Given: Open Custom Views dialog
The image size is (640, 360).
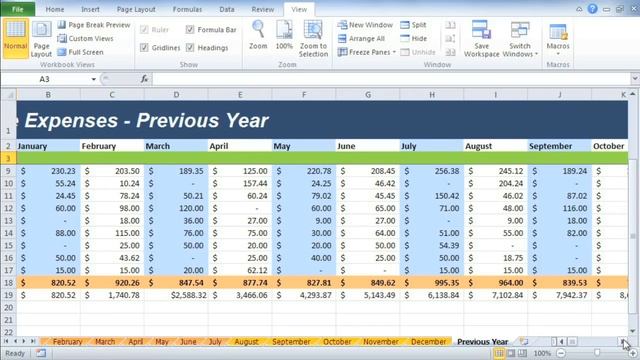Looking at the screenshot, I should [86, 38].
